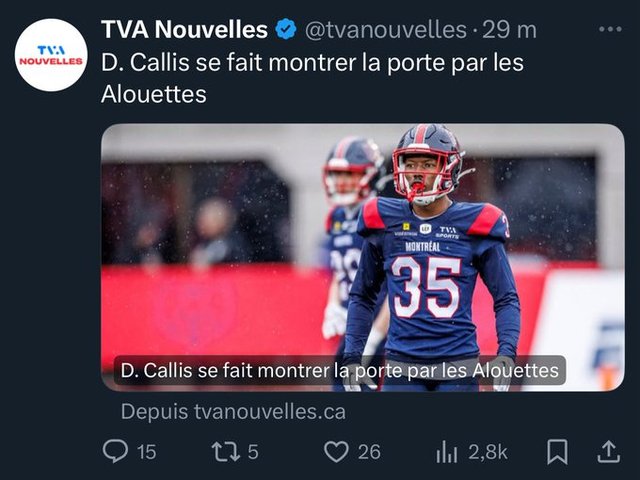Click the 2,8k views count
640x480 pixels.
pyautogui.click(x=487, y=452)
